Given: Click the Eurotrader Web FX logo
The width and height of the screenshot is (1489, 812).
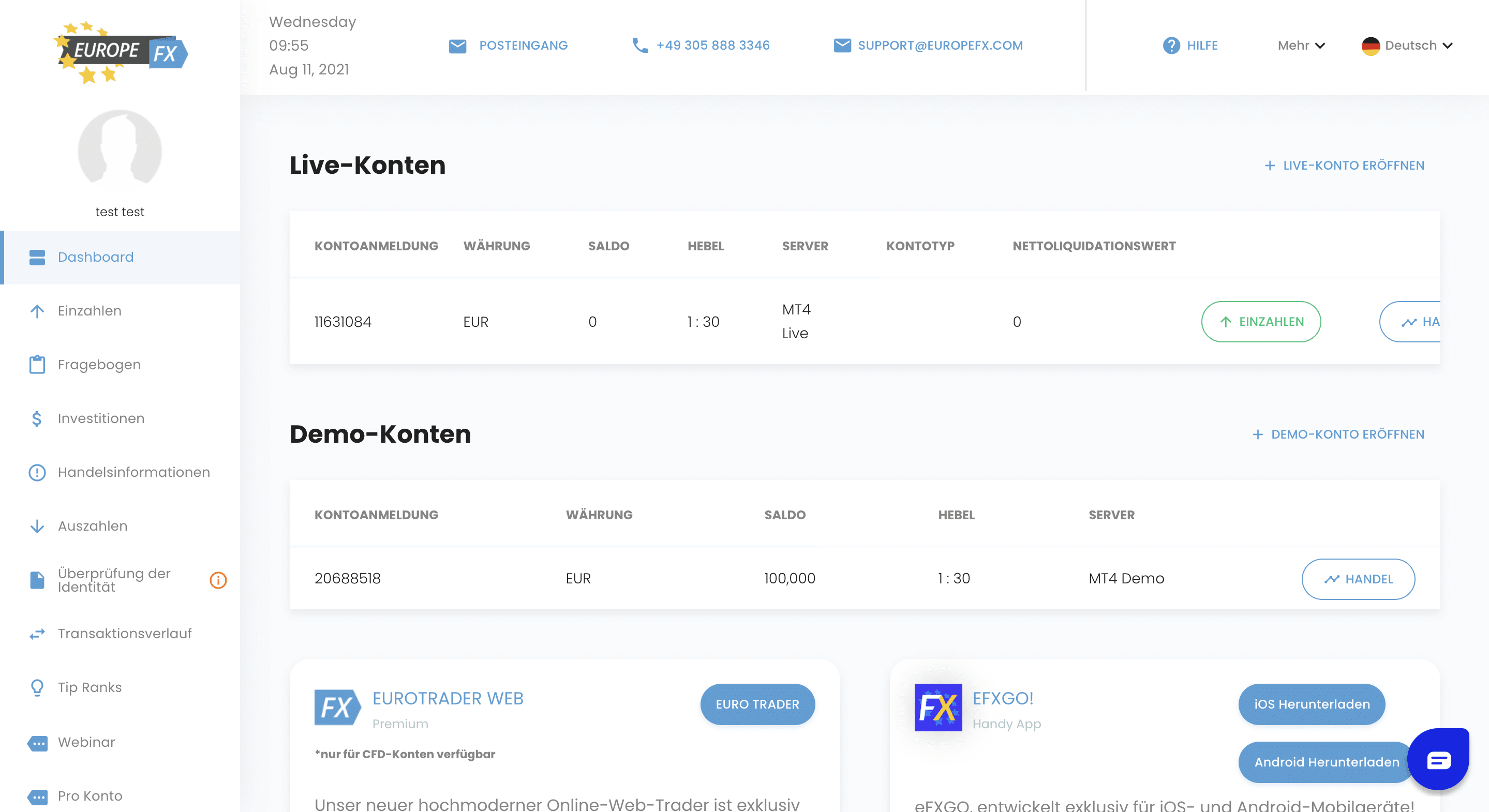Looking at the screenshot, I should [337, 707].
